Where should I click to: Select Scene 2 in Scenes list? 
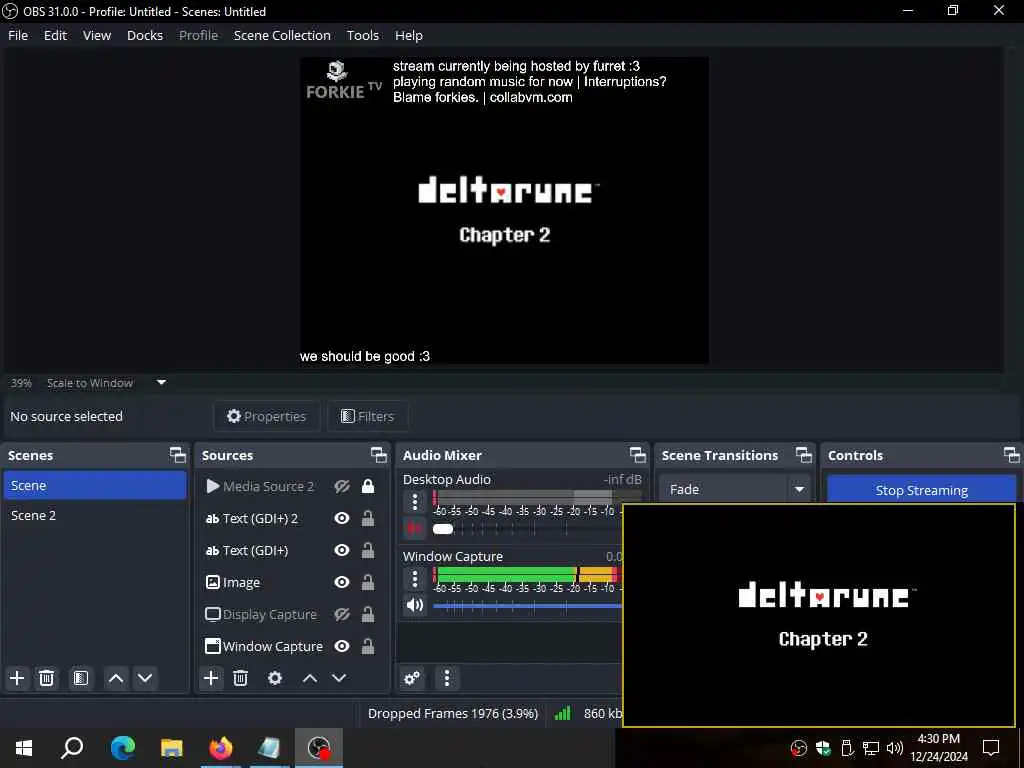pyautogui.click(x=95, y=515)
